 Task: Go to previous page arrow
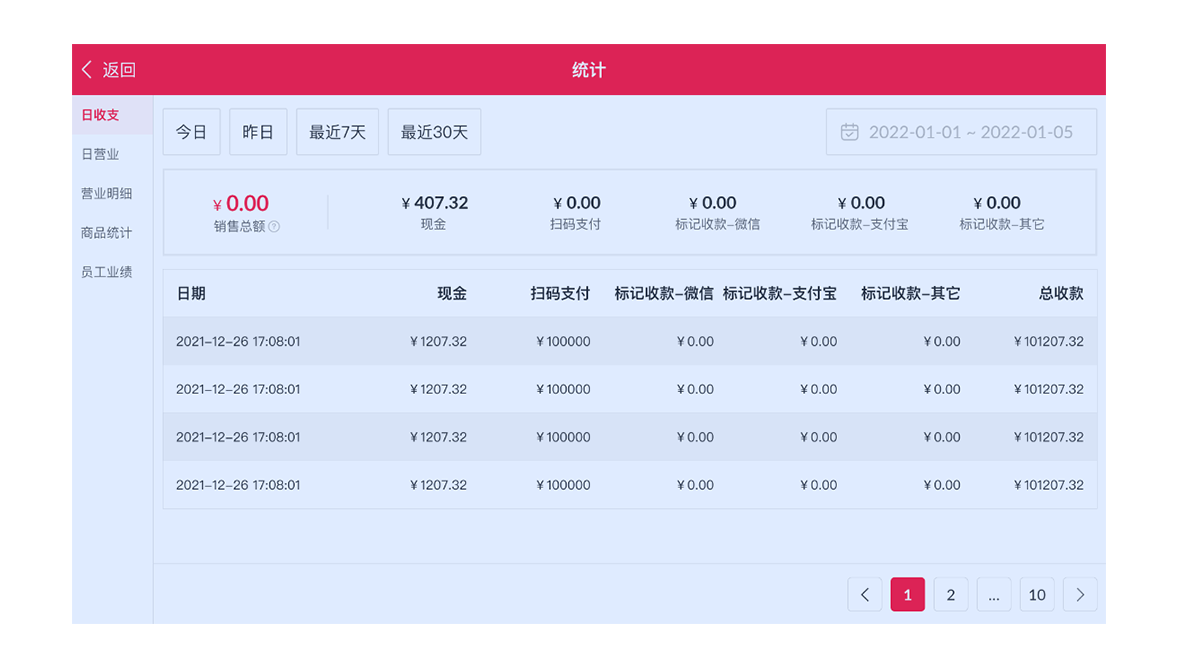pyautogui.click(x=865, y=595)
